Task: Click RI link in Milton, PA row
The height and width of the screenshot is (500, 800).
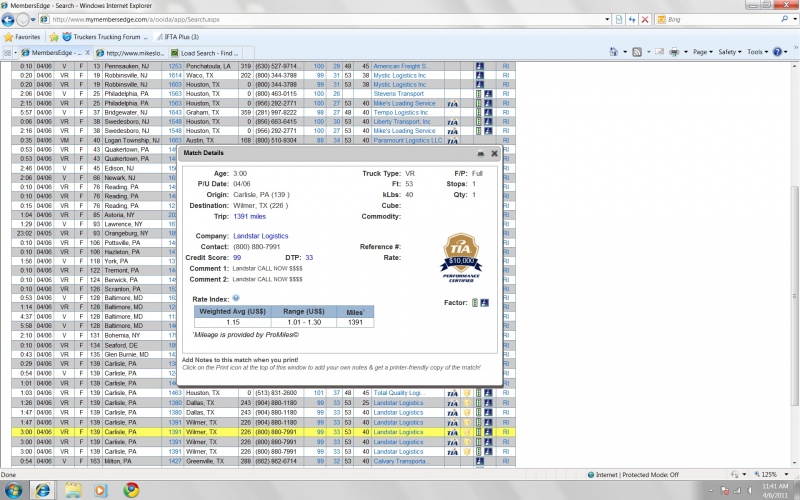Action: coord(506,461)
